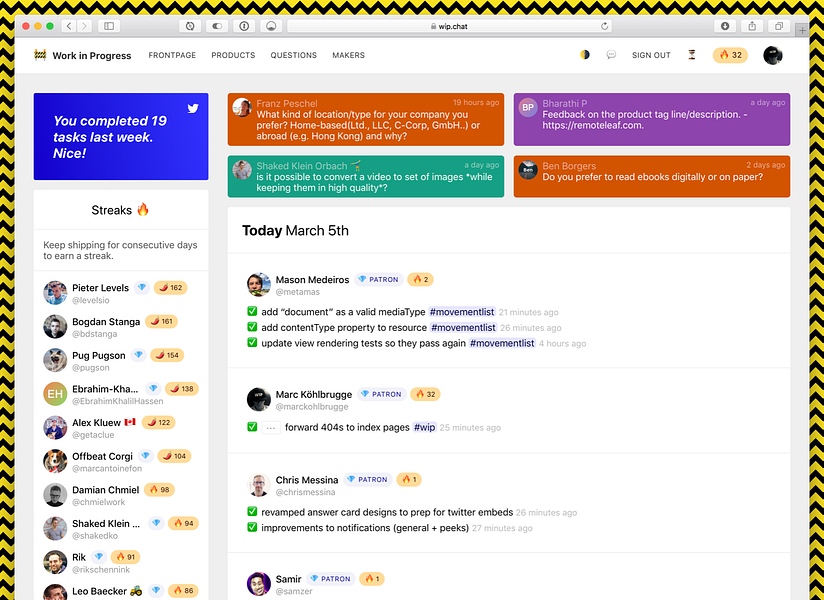824x600 pixels.
Task: Click the Safari share icon
Action: point(752,26)
